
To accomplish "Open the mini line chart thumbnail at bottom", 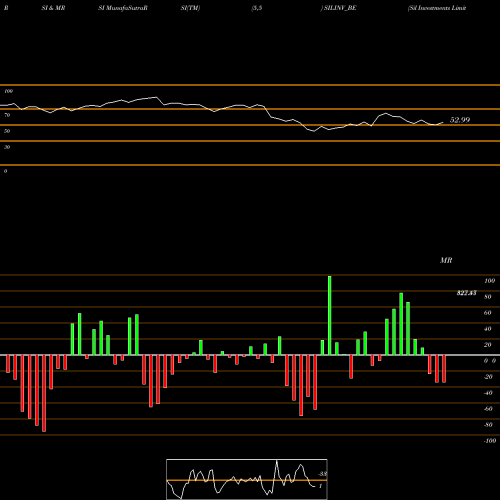I will [247, 479].
